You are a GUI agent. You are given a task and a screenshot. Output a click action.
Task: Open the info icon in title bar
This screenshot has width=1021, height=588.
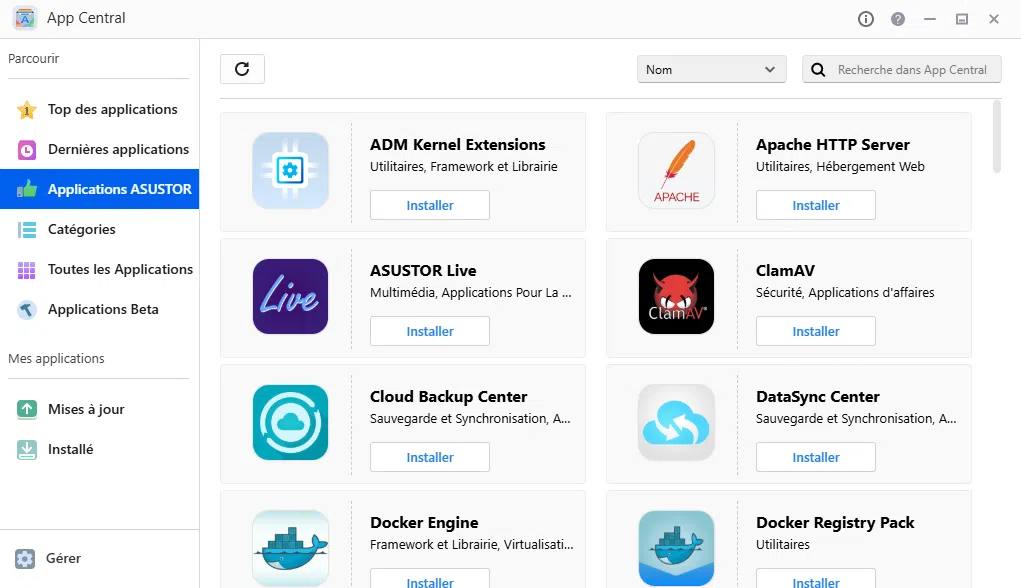point(866,19)
